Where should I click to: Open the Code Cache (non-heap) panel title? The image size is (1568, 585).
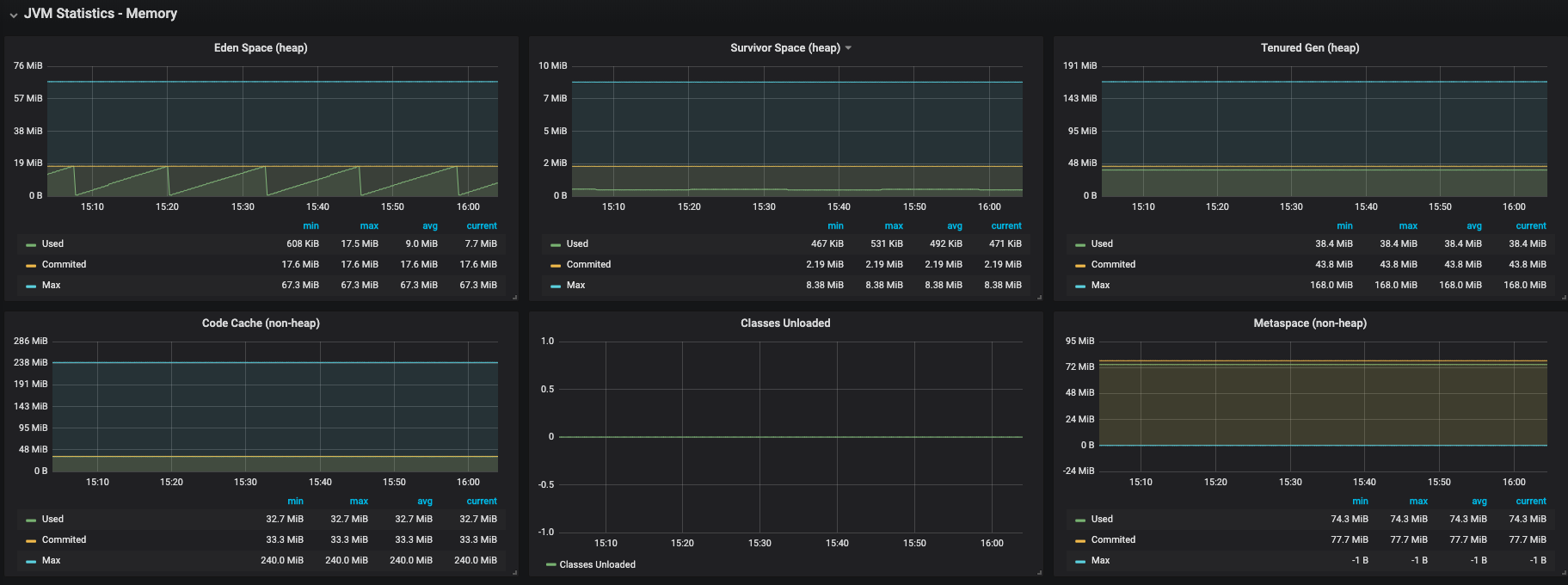click(261, 323)
